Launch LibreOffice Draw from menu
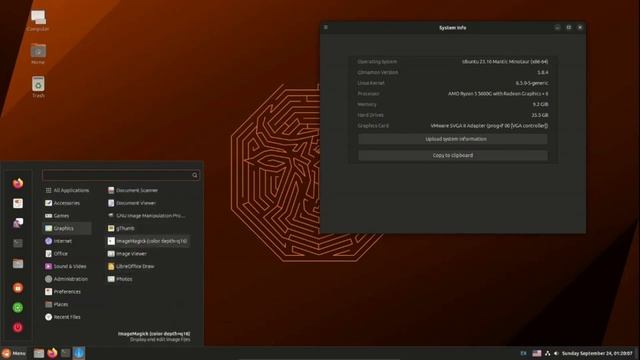 [148, 266]
